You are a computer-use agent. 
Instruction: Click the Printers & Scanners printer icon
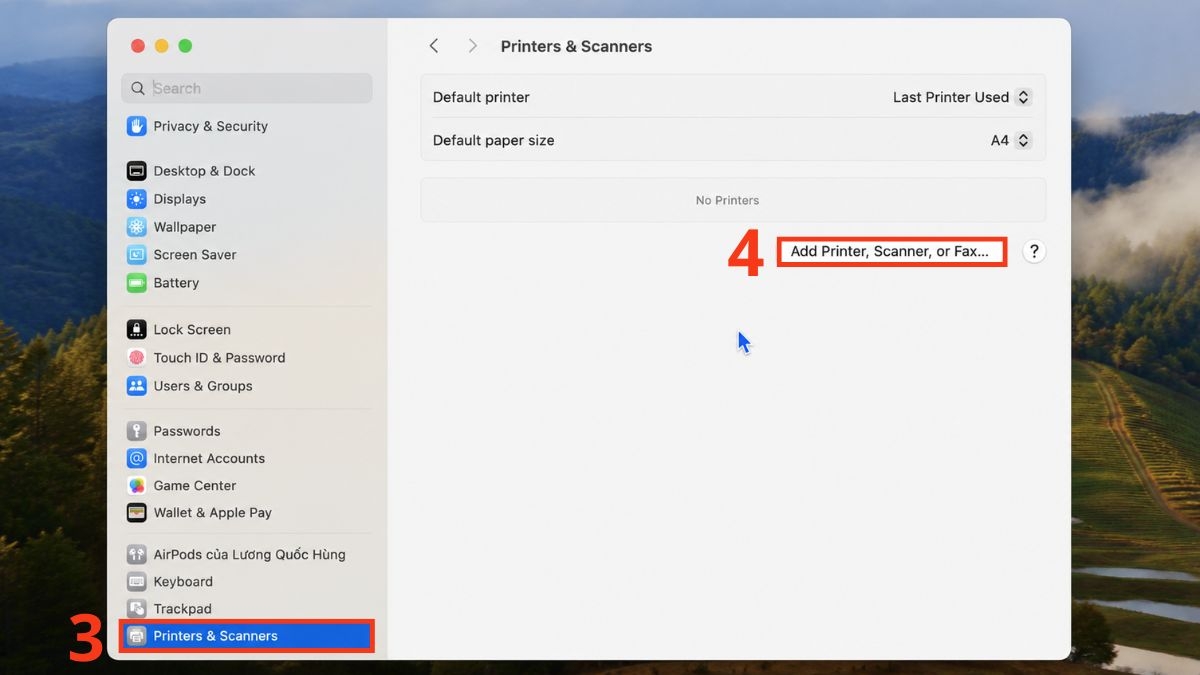pyautogui.click(x=137, y=635)
